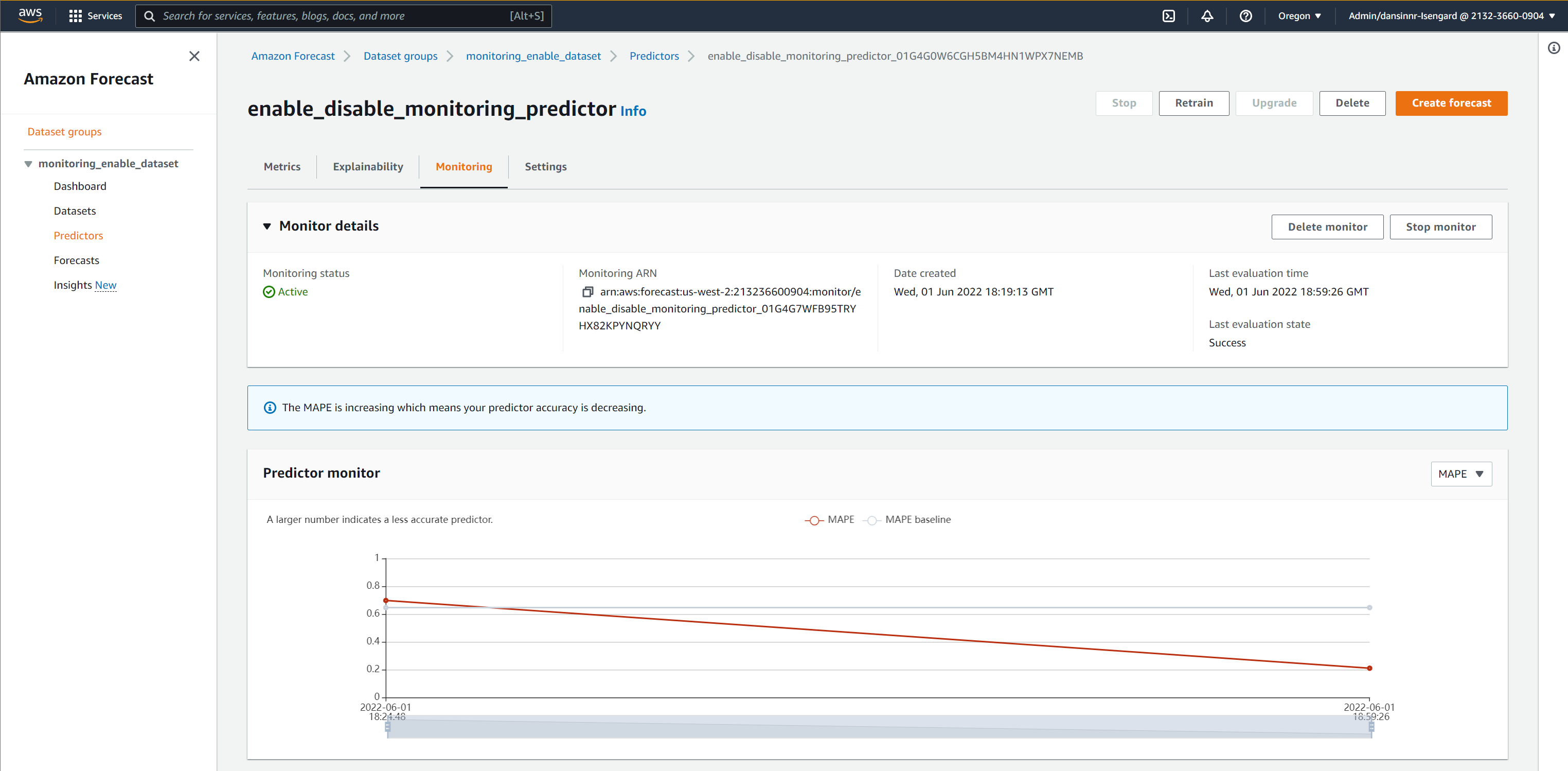Screen dimensions: 1568x771
Task: Close the Amazon Forecast side navigation
Action: tap(194, 56)
